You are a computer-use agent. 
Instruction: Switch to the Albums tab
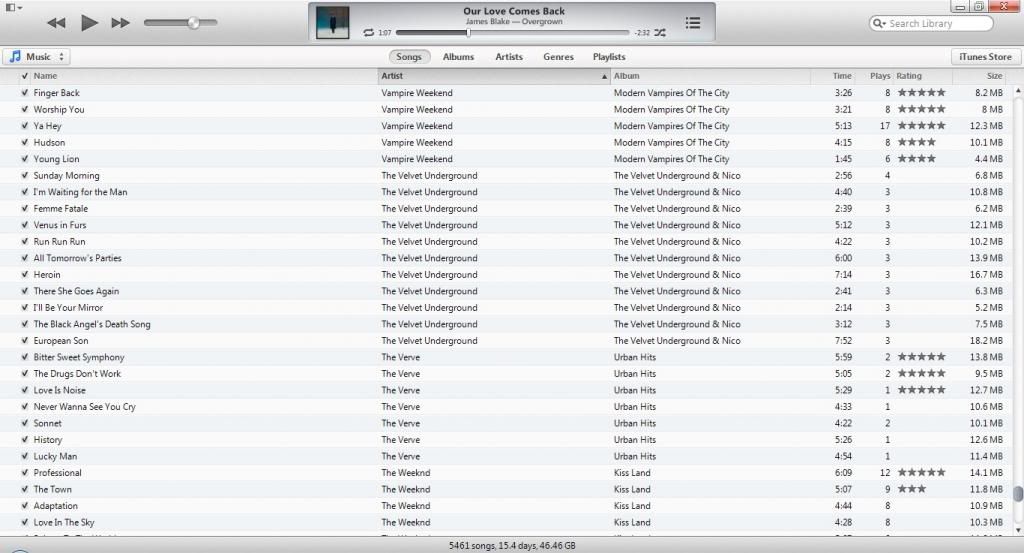click(x=458, y=57)
